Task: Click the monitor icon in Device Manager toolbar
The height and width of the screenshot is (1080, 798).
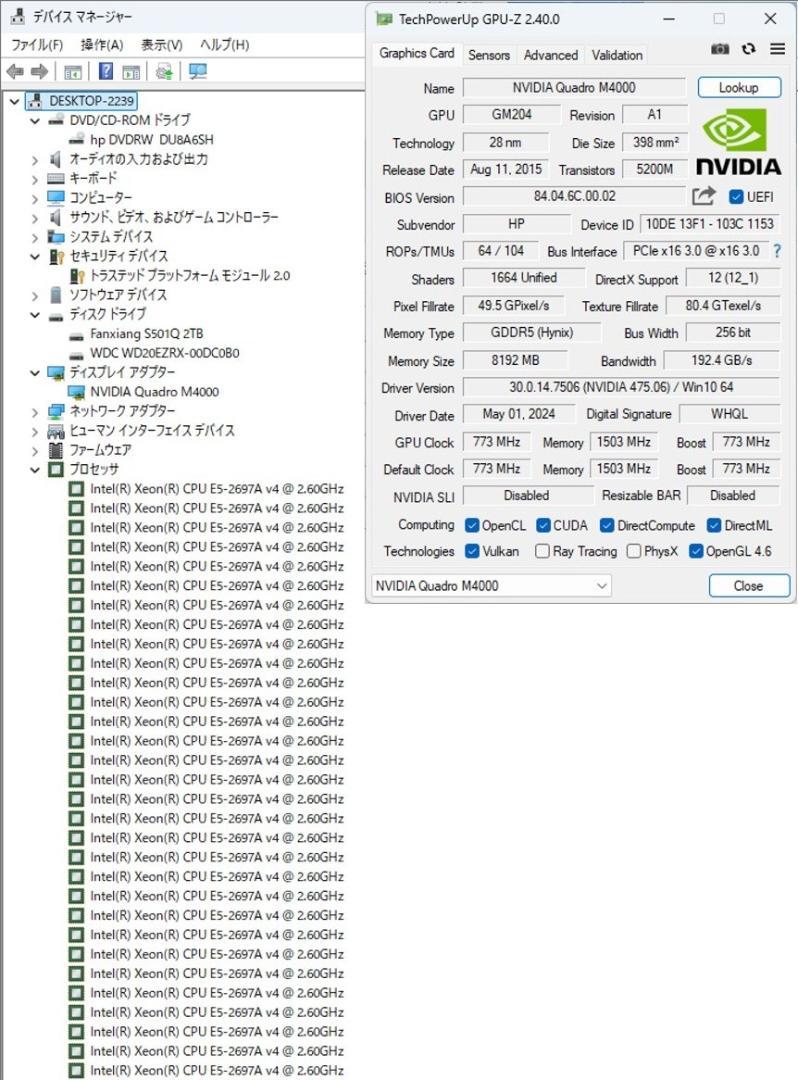Action: point(198,71)
